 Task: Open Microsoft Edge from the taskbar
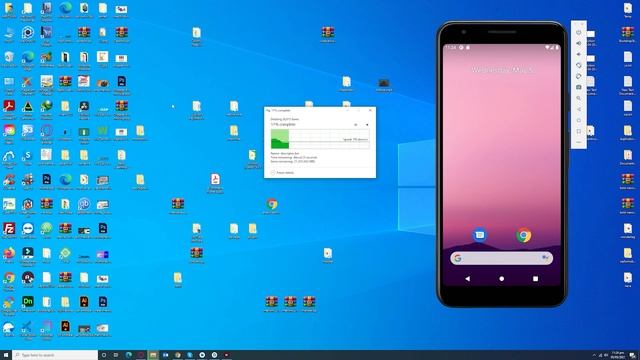click(x=129, y=355)
